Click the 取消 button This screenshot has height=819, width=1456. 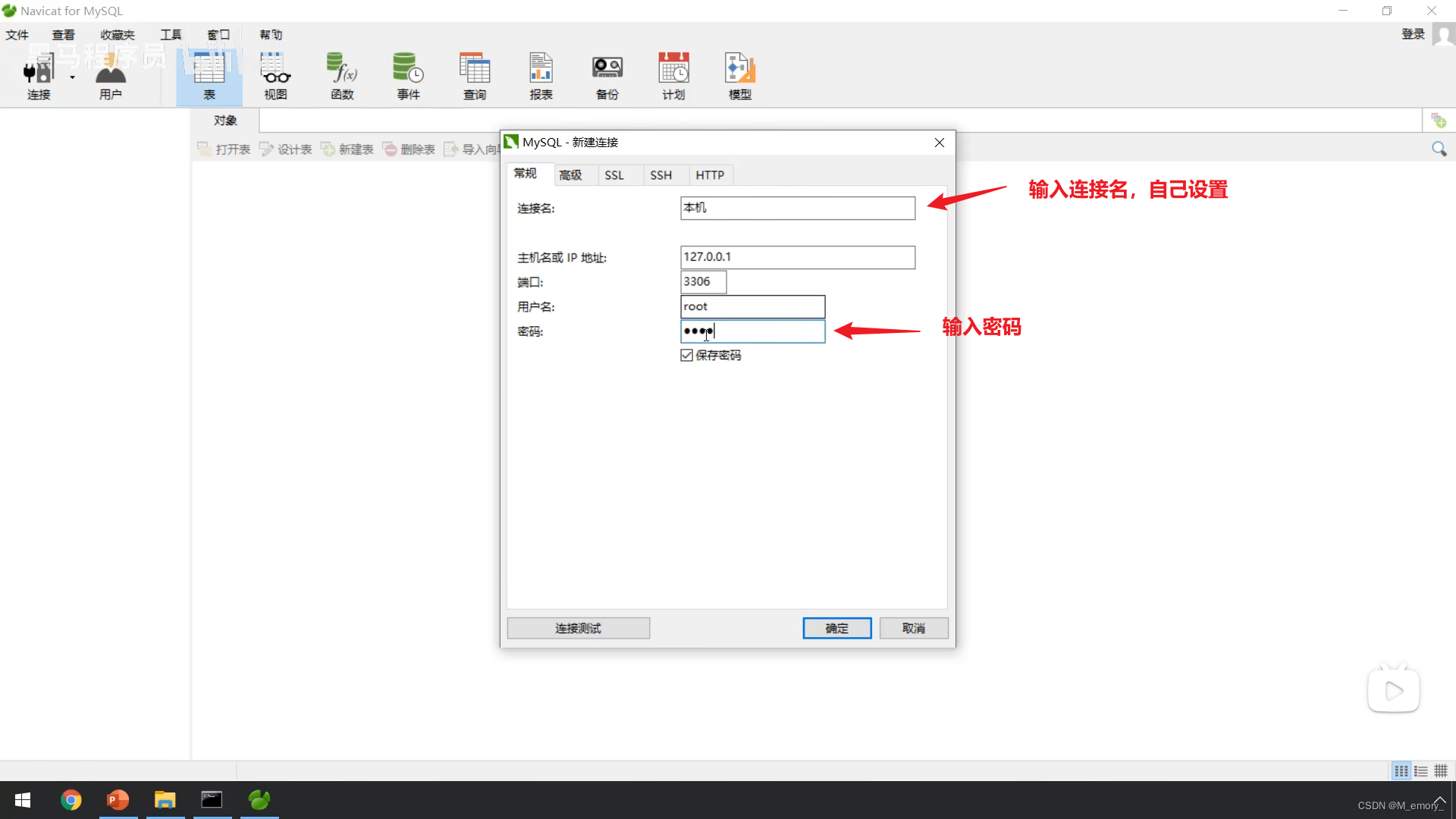click(914, 628)
